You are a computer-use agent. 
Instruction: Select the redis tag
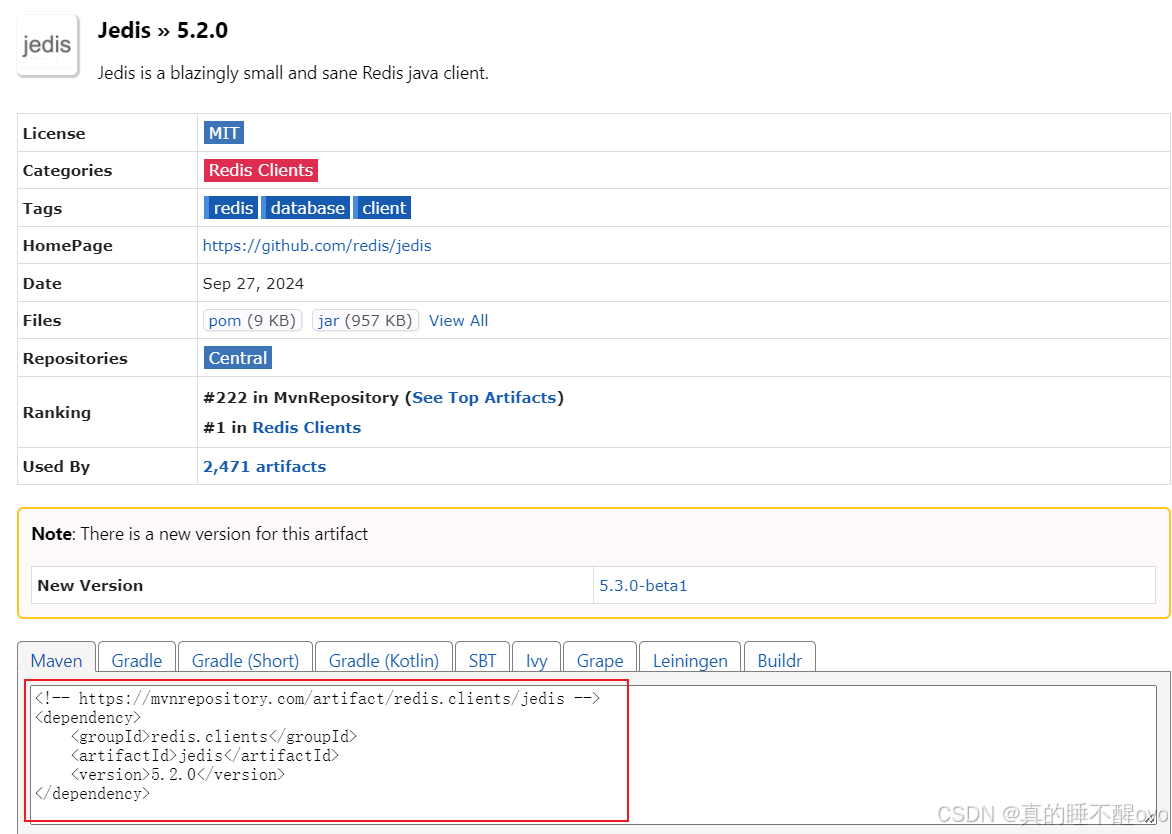coord(231,208)
